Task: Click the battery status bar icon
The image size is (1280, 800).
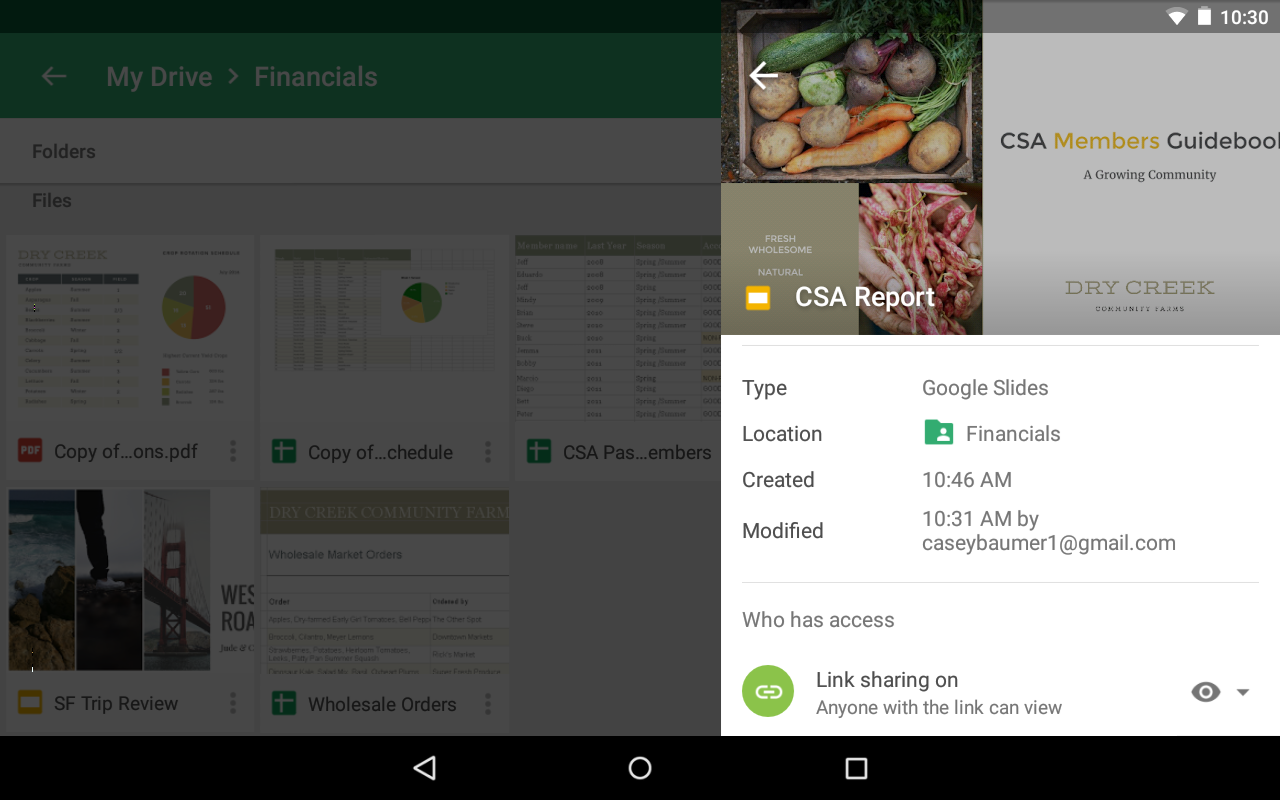Action: [1205, 17]
